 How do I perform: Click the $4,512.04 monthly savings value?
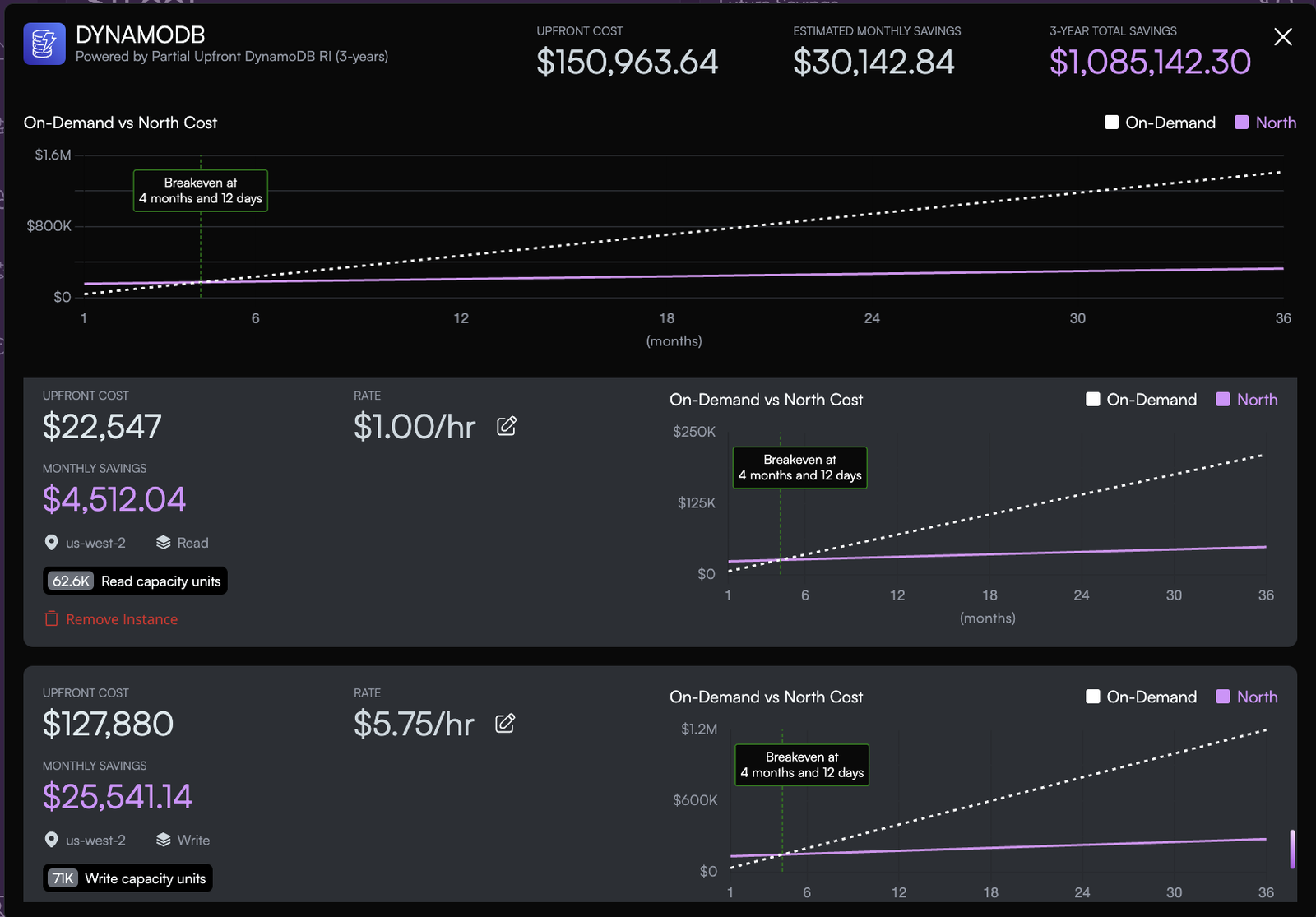coord(114,499)
